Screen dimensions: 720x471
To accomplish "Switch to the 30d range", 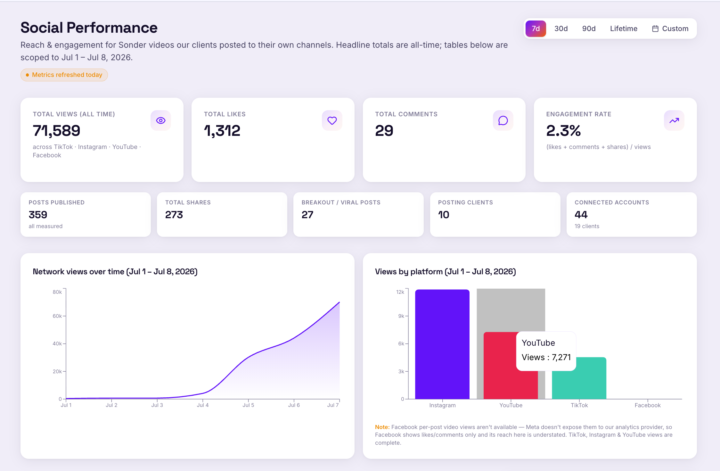I will 561,28.
